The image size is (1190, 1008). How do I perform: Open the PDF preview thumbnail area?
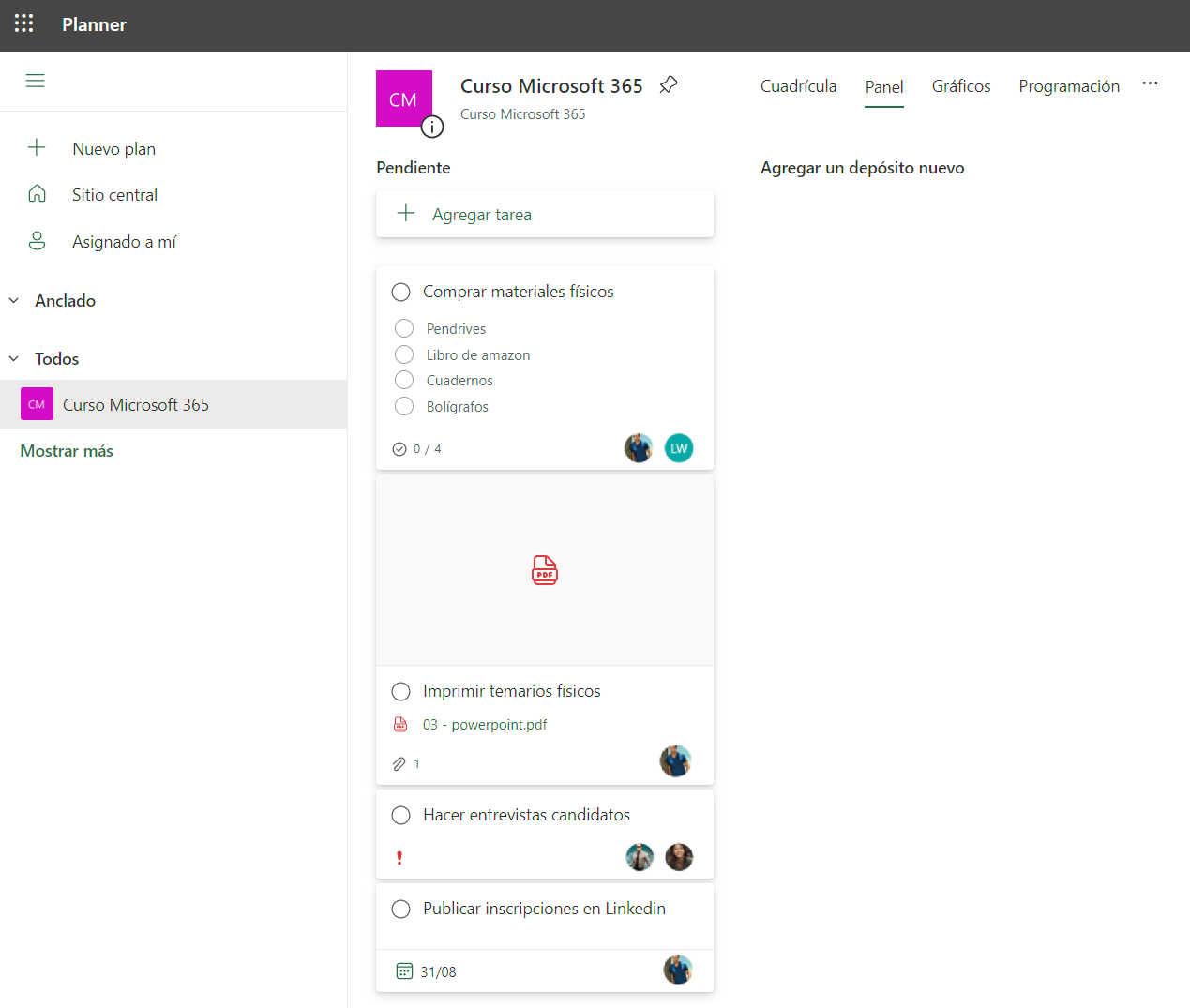coord(545,570)
